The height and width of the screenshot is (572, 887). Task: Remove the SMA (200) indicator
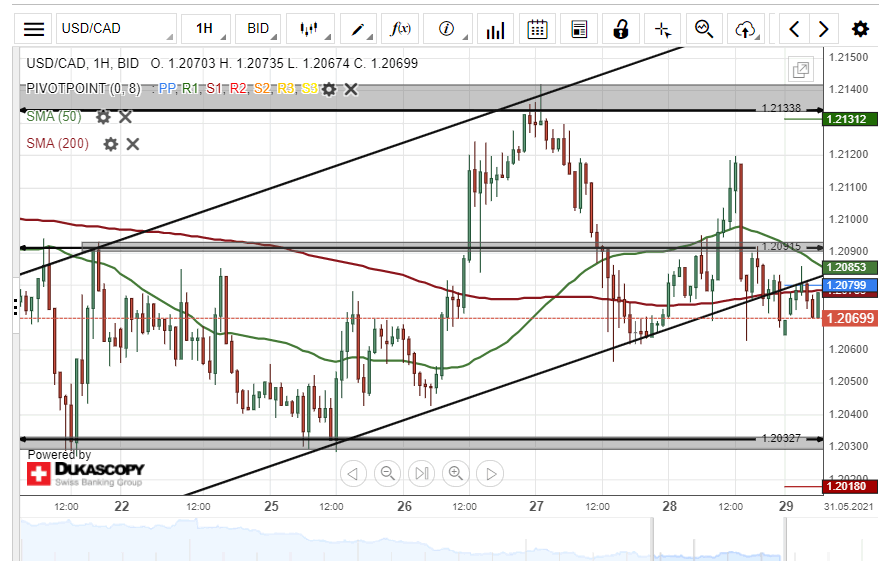[x=132, y=144]
